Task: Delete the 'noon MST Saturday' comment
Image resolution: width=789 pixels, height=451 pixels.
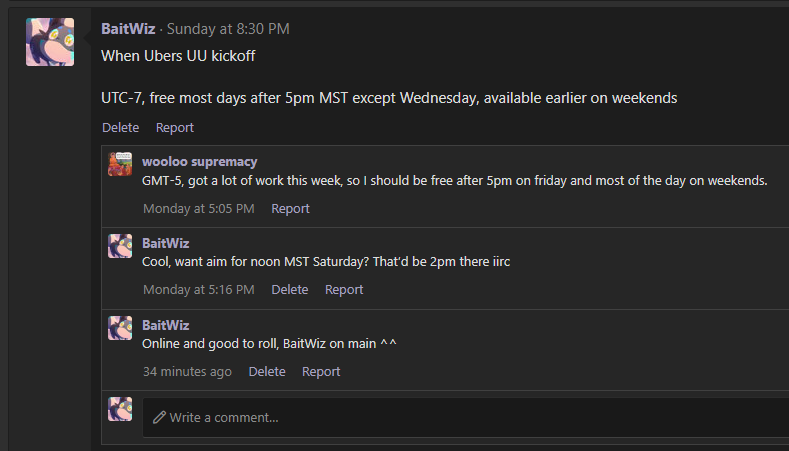Action: (x=289, y=289)
